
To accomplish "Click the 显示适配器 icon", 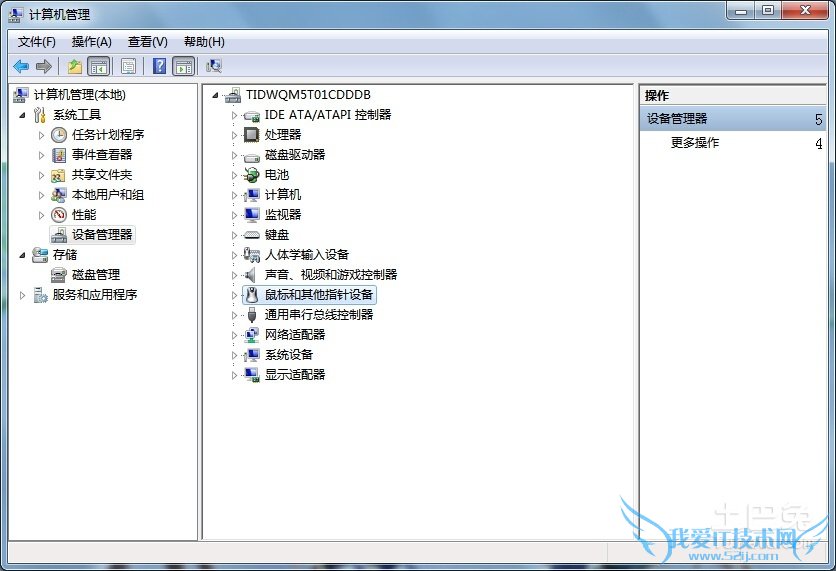I will pos(252,375).
